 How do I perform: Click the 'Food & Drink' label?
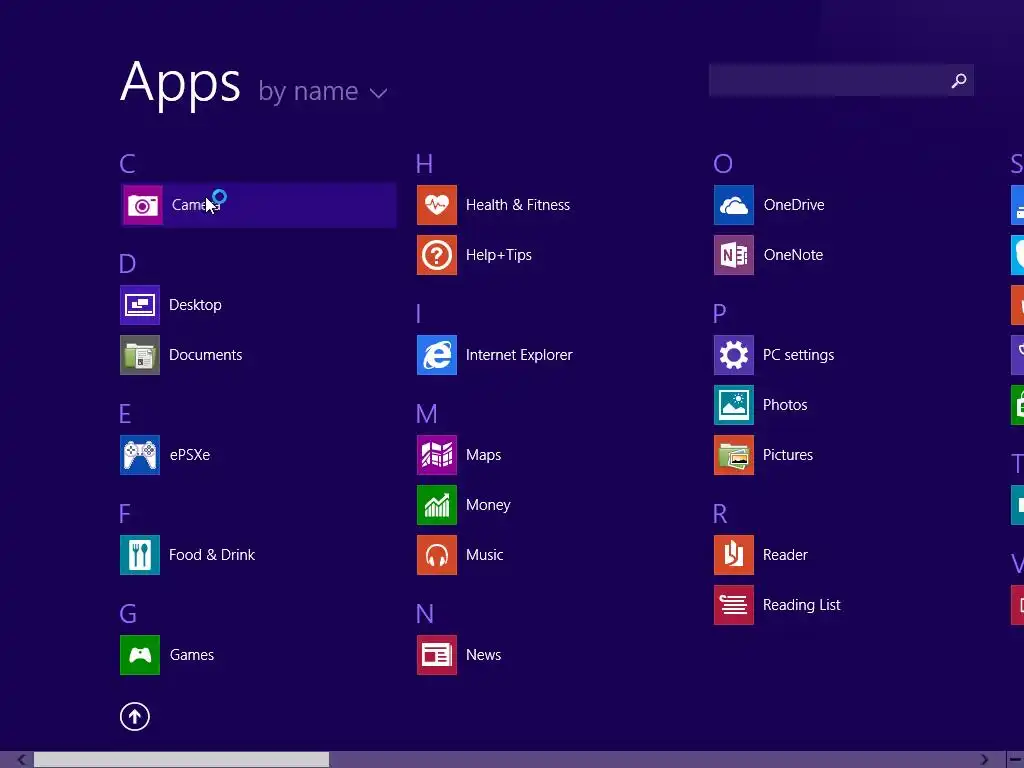pyautogui.click(x=212, y=555)
